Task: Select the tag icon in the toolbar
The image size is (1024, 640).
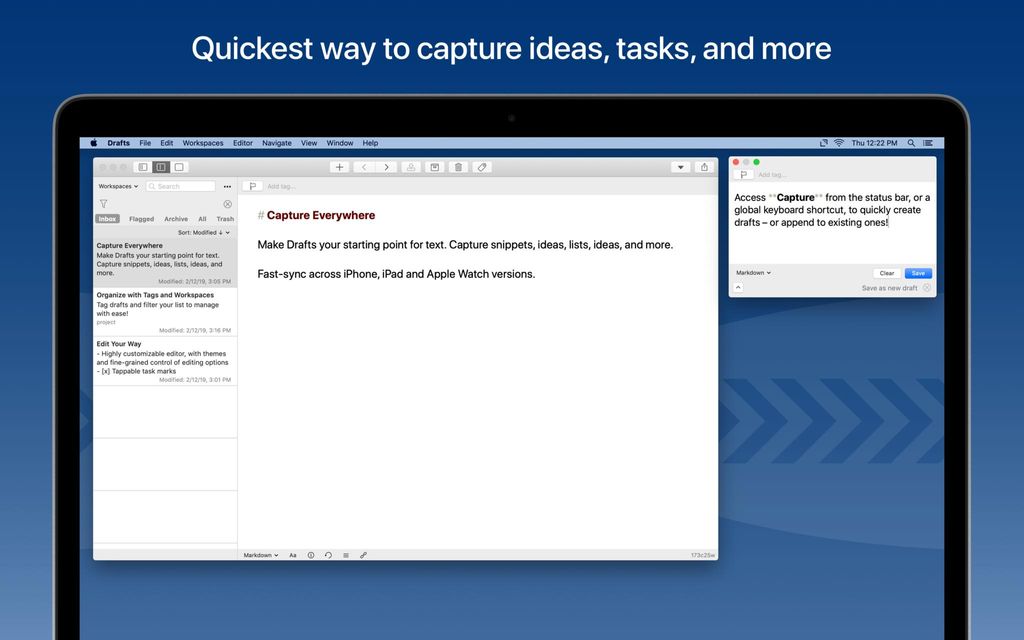Action: (x=482, y=167)
